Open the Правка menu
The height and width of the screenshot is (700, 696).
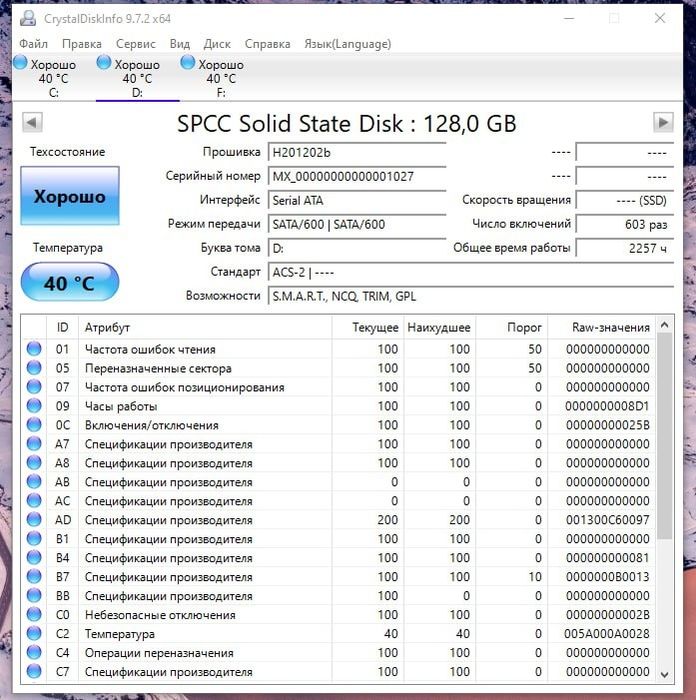(82, 44)
